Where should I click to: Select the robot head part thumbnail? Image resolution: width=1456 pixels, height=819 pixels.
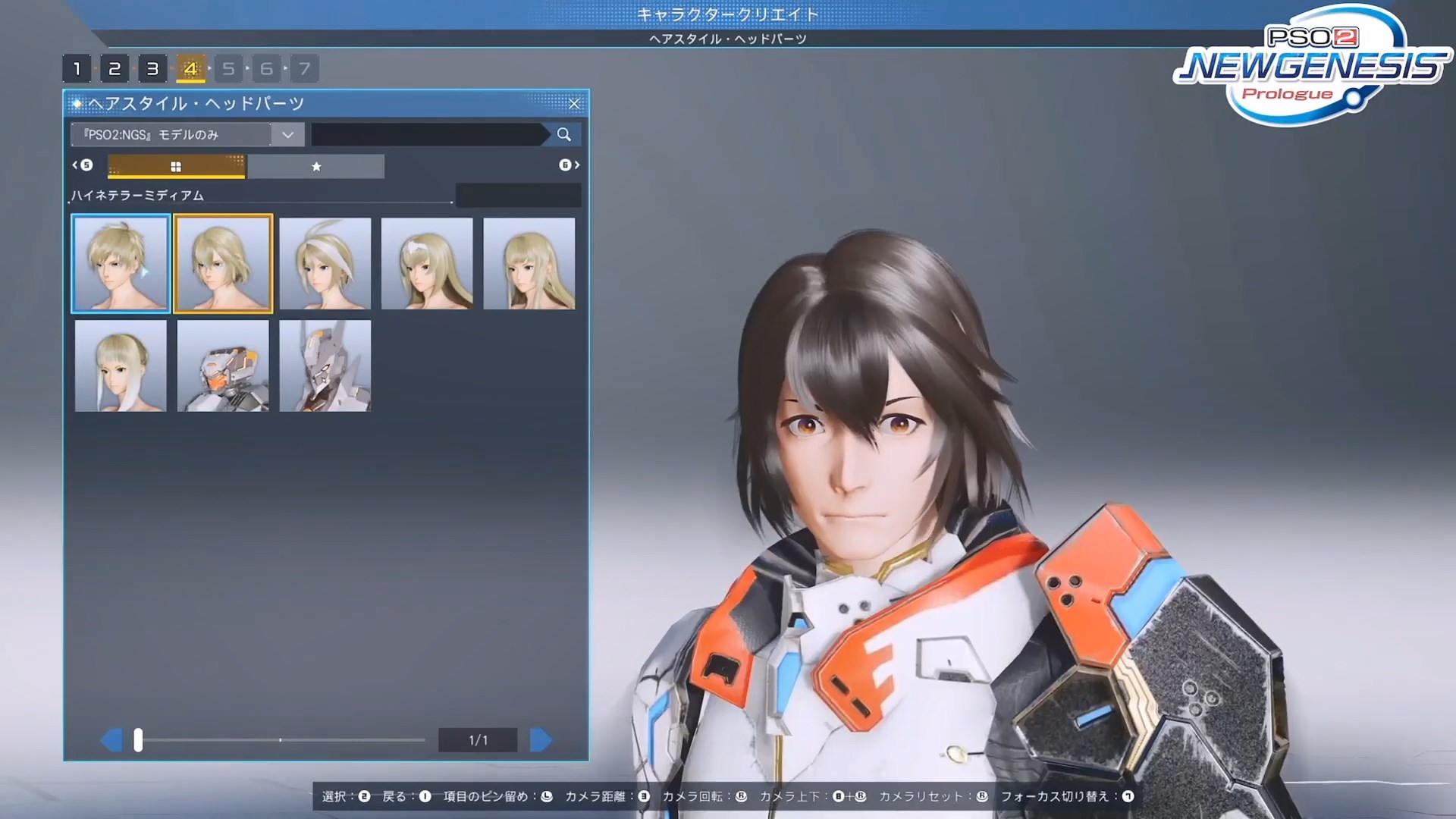[222, 366]
